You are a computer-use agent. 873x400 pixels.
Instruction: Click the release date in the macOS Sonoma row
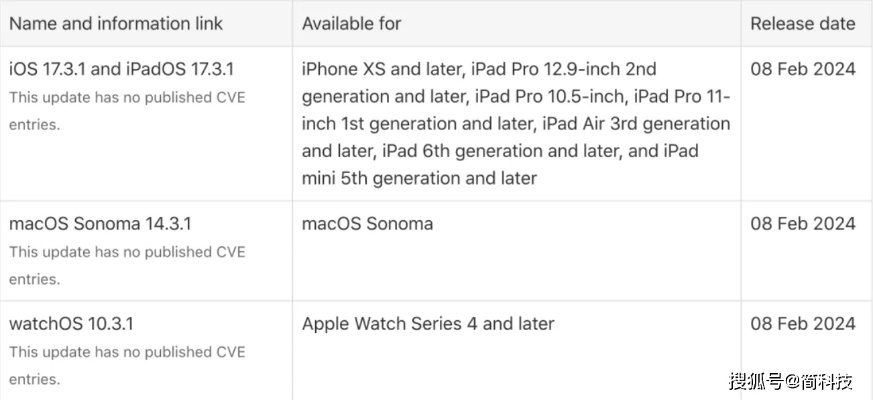802,224
